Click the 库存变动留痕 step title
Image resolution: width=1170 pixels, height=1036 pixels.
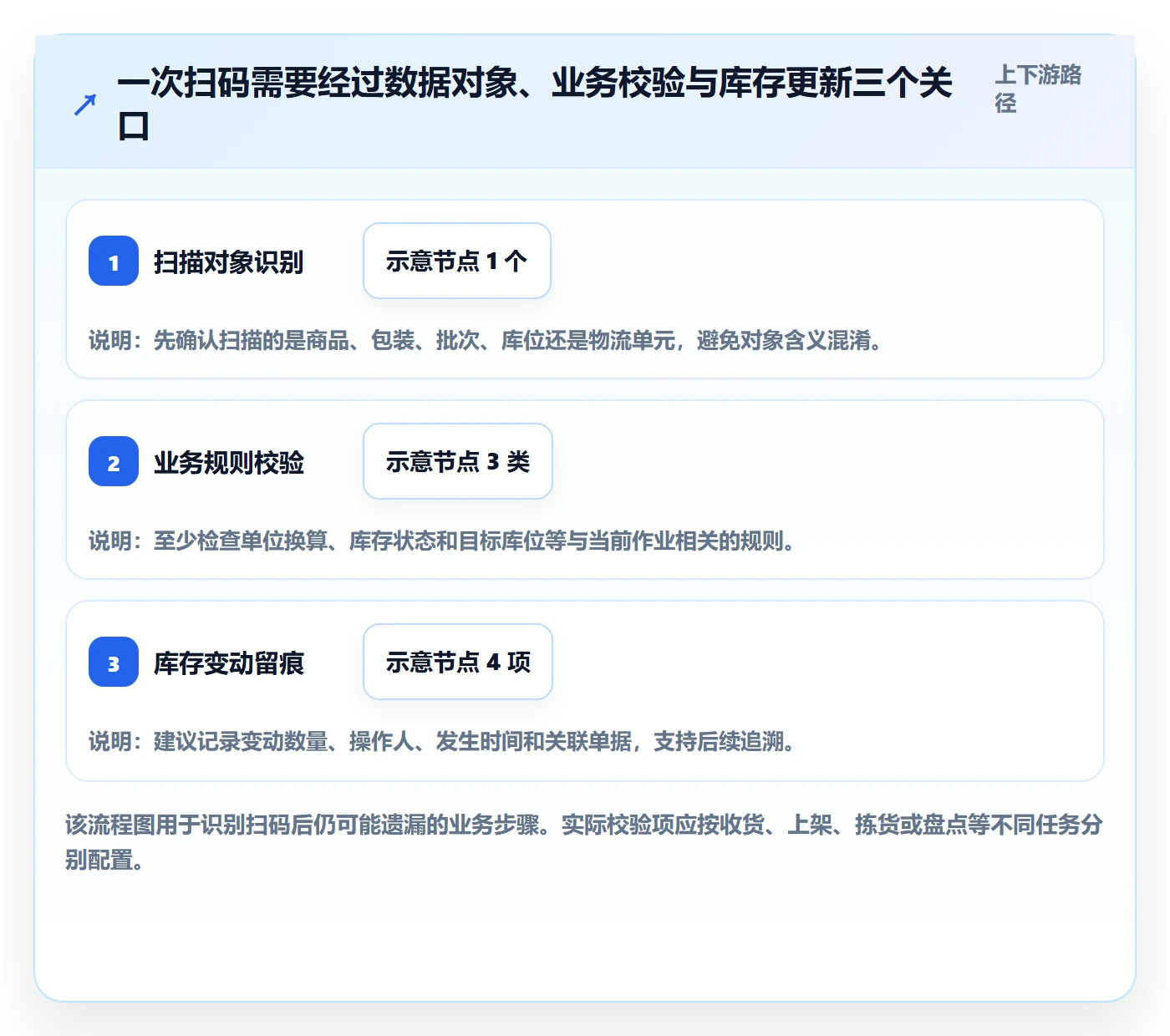(x=228, y=663)
